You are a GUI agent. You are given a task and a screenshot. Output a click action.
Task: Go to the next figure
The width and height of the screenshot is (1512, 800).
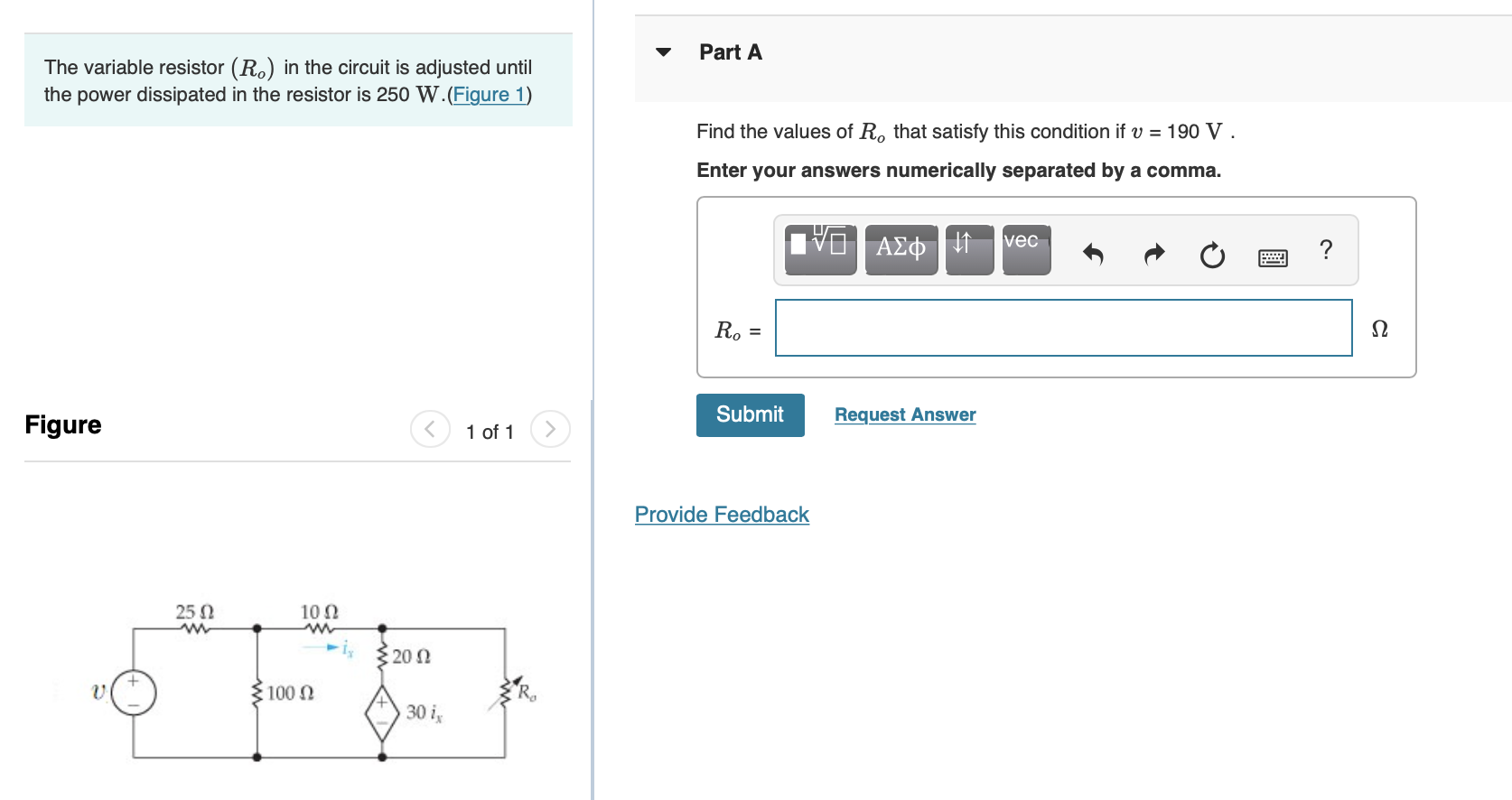[550, 429]
